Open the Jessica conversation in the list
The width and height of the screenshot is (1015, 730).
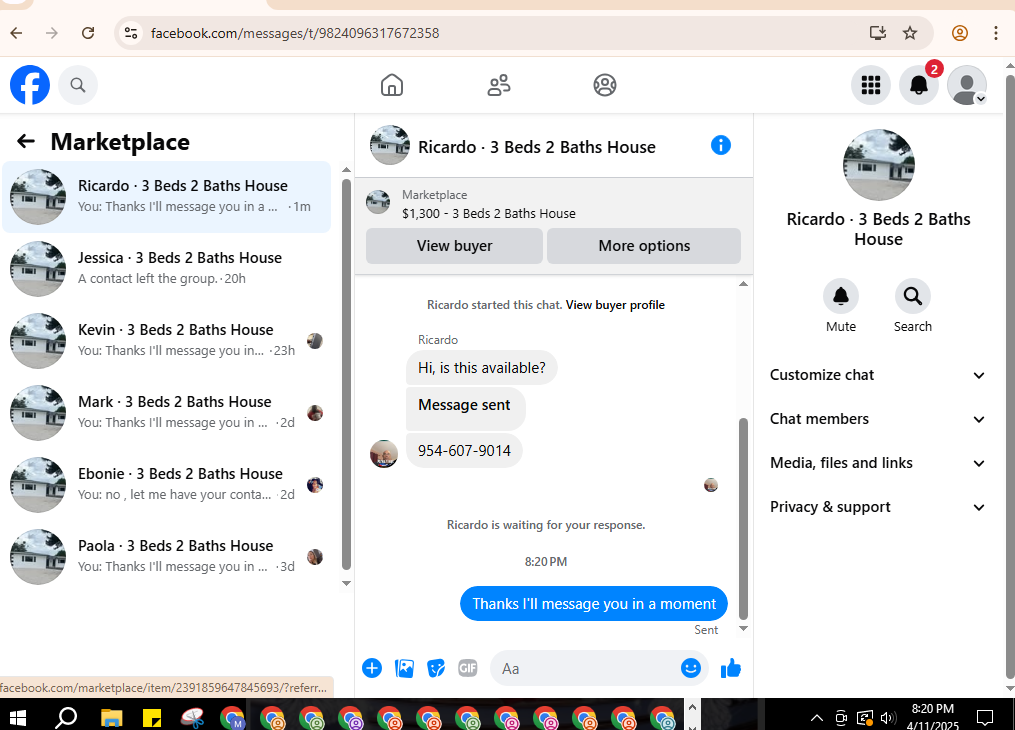[166, 269]
